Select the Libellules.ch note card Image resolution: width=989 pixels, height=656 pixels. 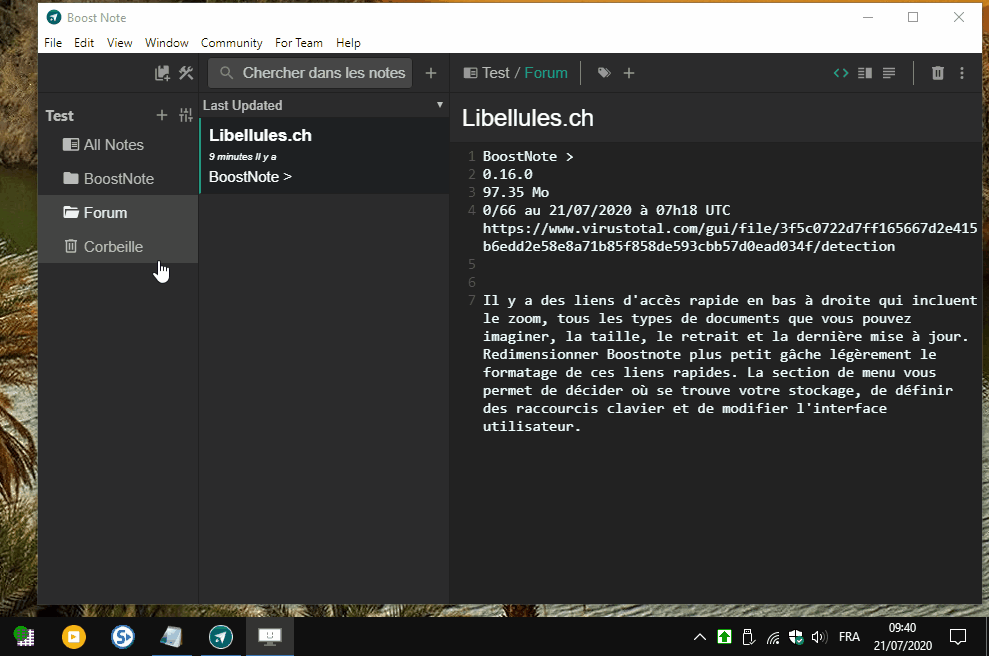324,156
